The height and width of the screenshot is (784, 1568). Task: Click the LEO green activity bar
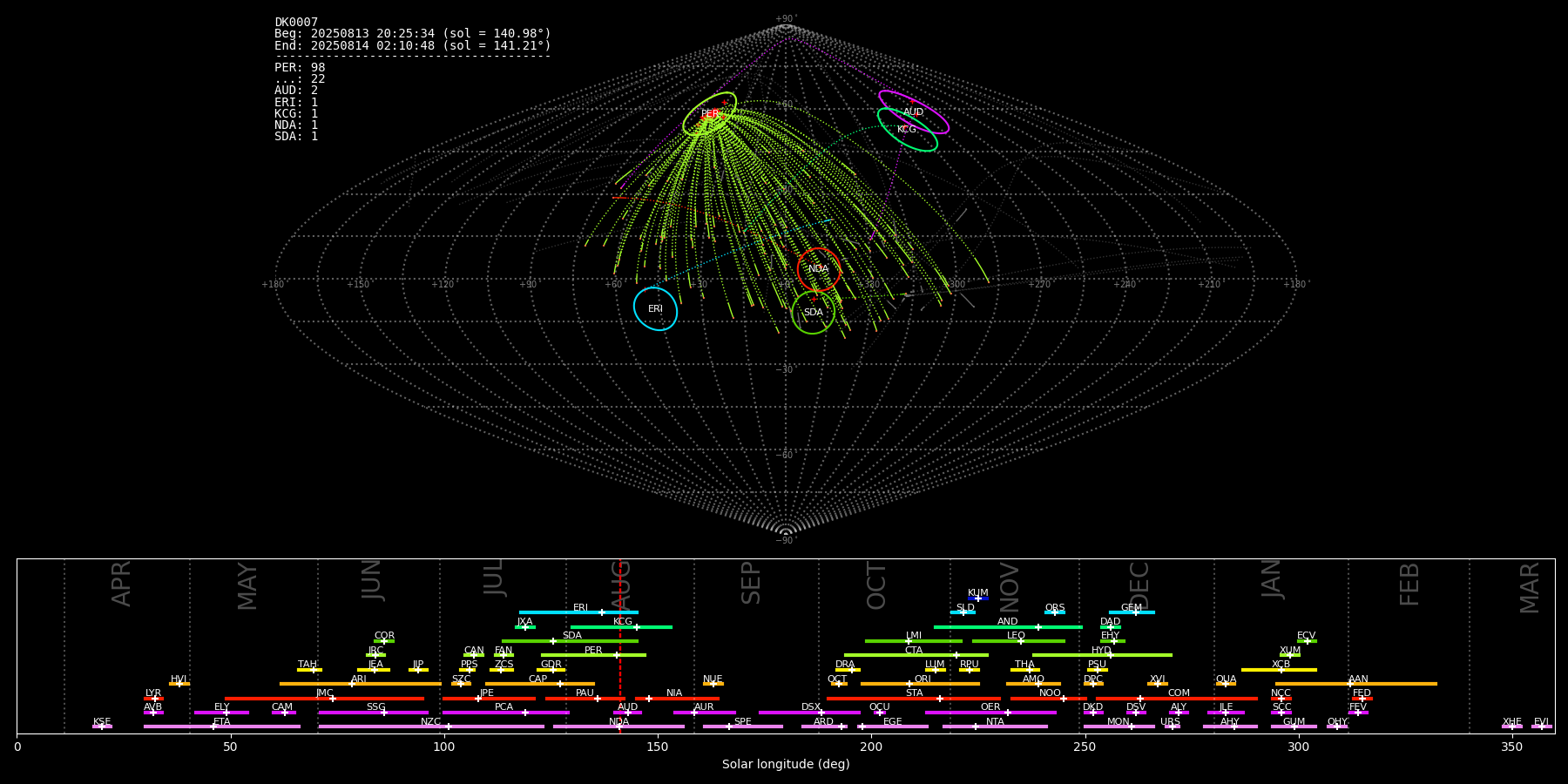point(1018,641)
